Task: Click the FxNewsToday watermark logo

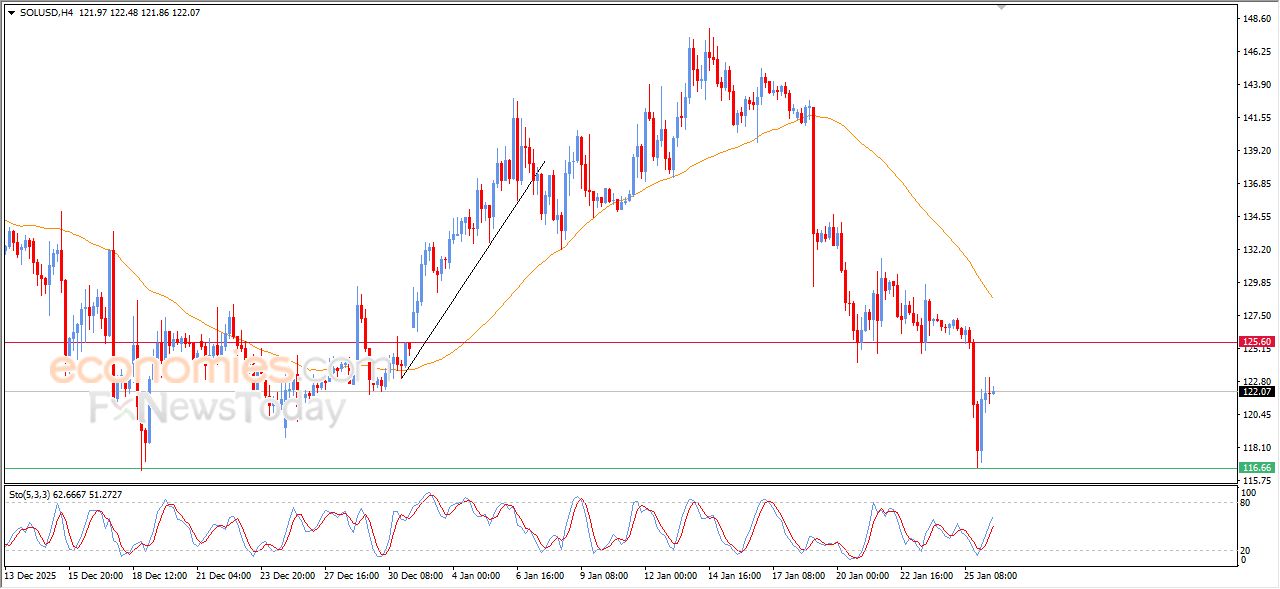Action: 217,408
